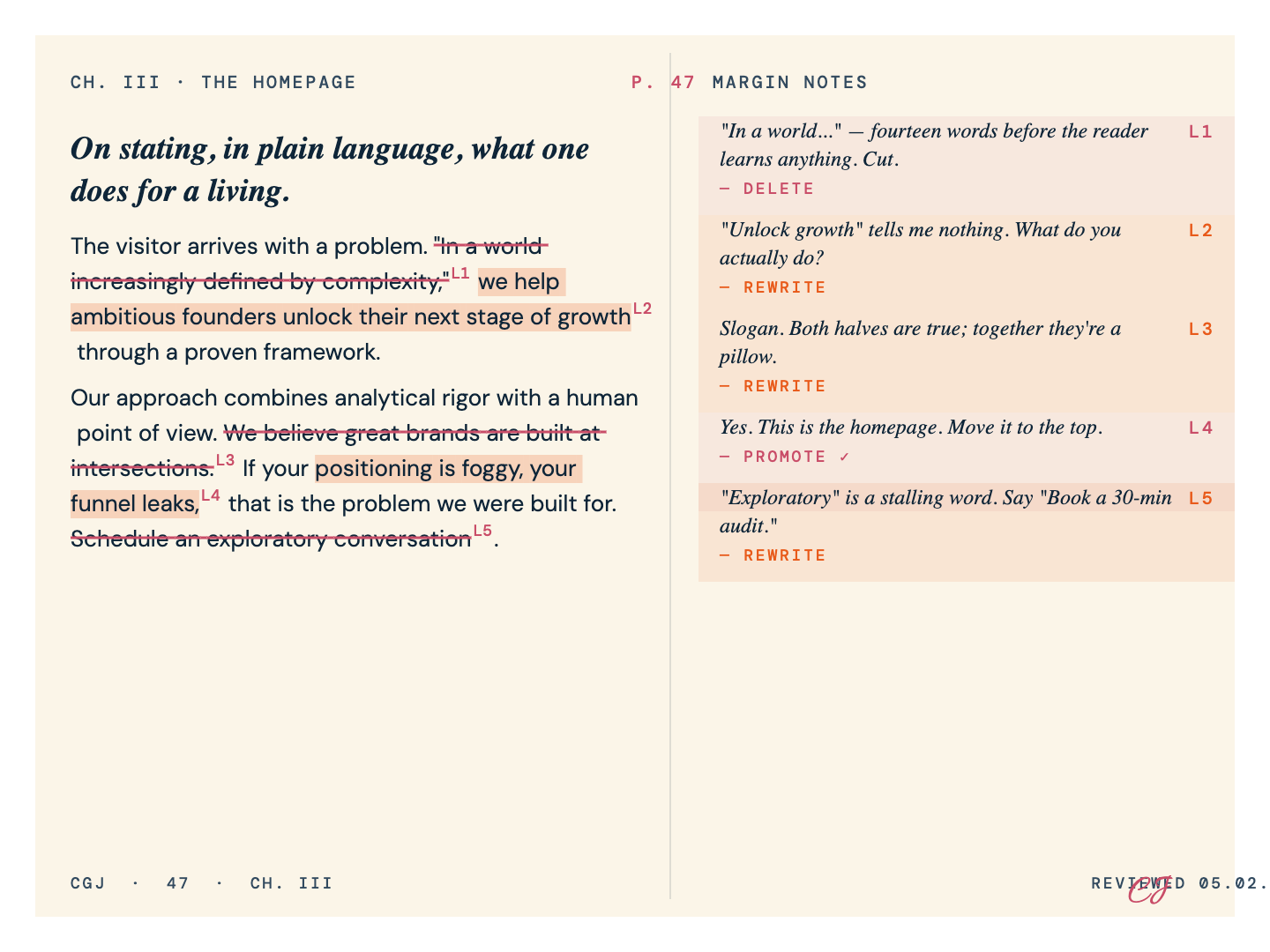This screenshot has width=1270, height=952.
Task: Click the note '"Exploratory" is a stalling word'
Action: 945,512
